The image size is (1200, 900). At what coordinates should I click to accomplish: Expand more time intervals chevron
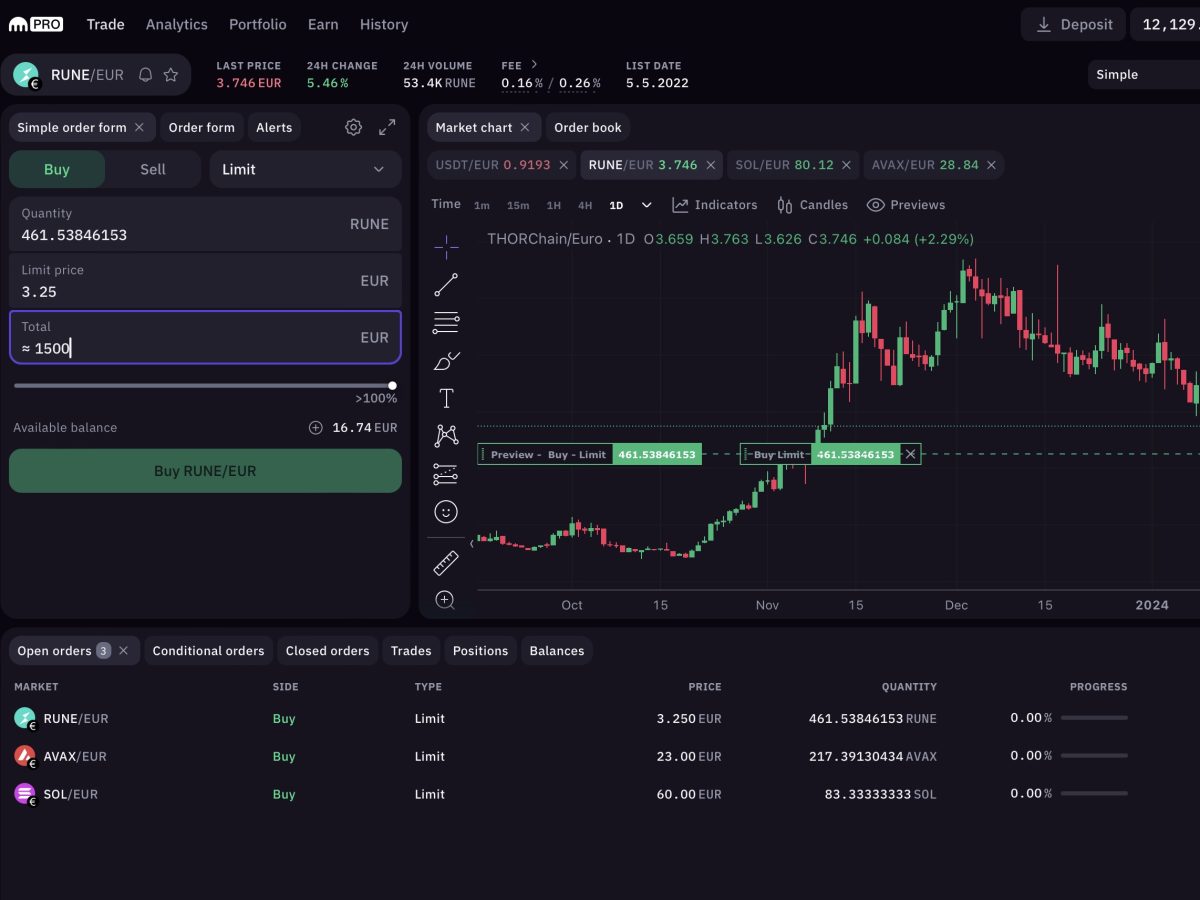pos(647,205)
